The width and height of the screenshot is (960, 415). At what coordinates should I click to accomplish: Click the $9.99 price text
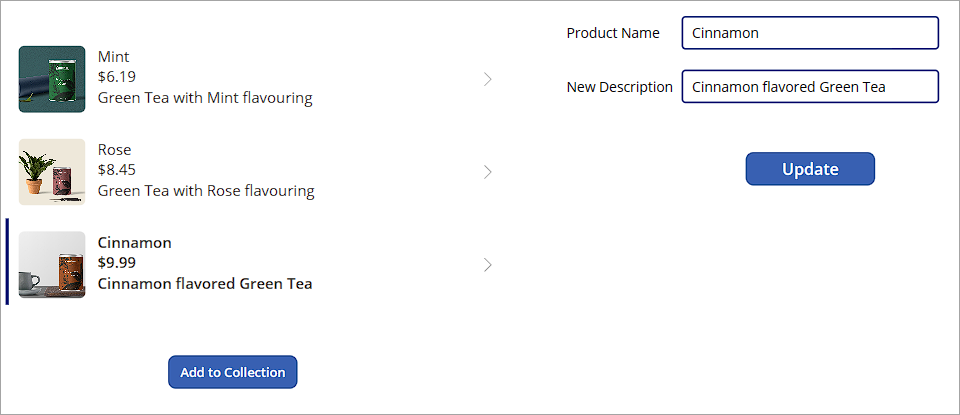point(117,263)
